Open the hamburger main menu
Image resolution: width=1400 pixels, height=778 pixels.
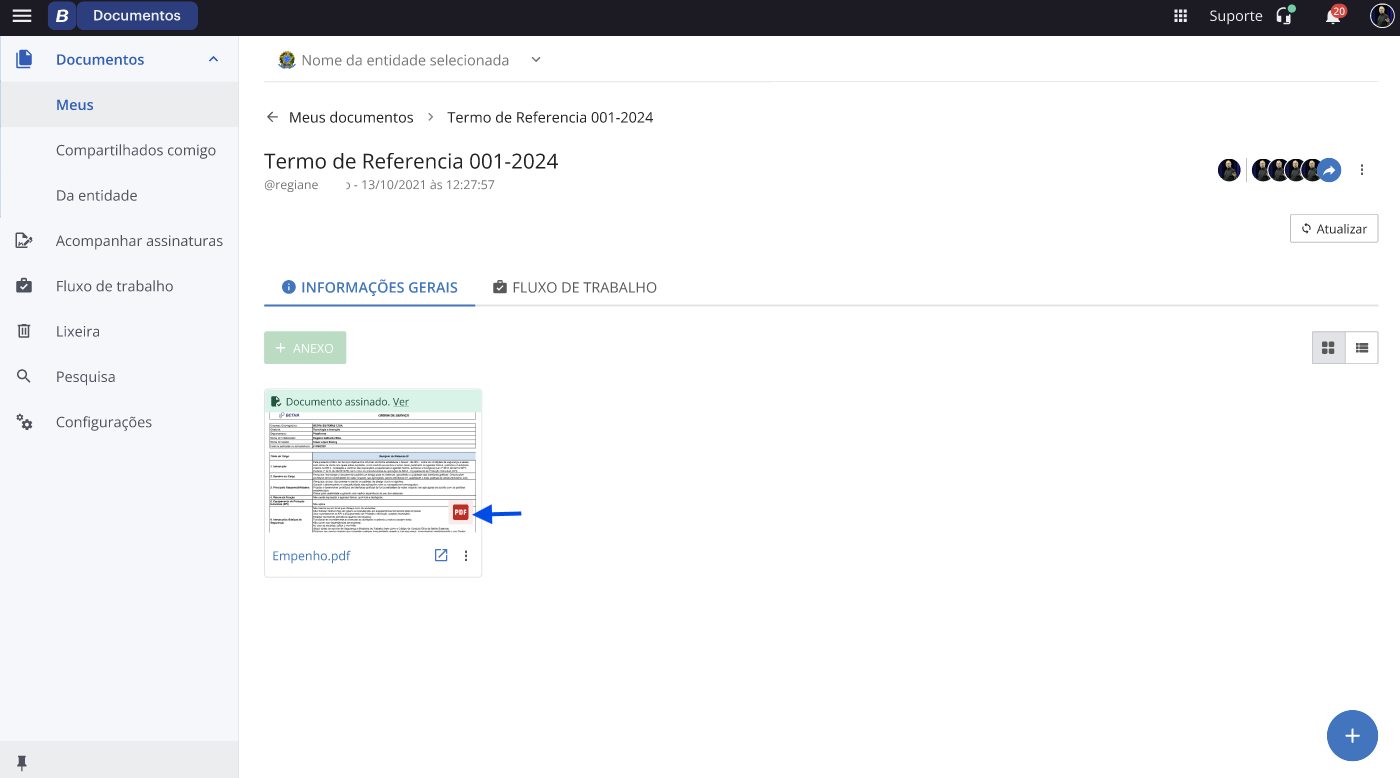coord(21,16)
